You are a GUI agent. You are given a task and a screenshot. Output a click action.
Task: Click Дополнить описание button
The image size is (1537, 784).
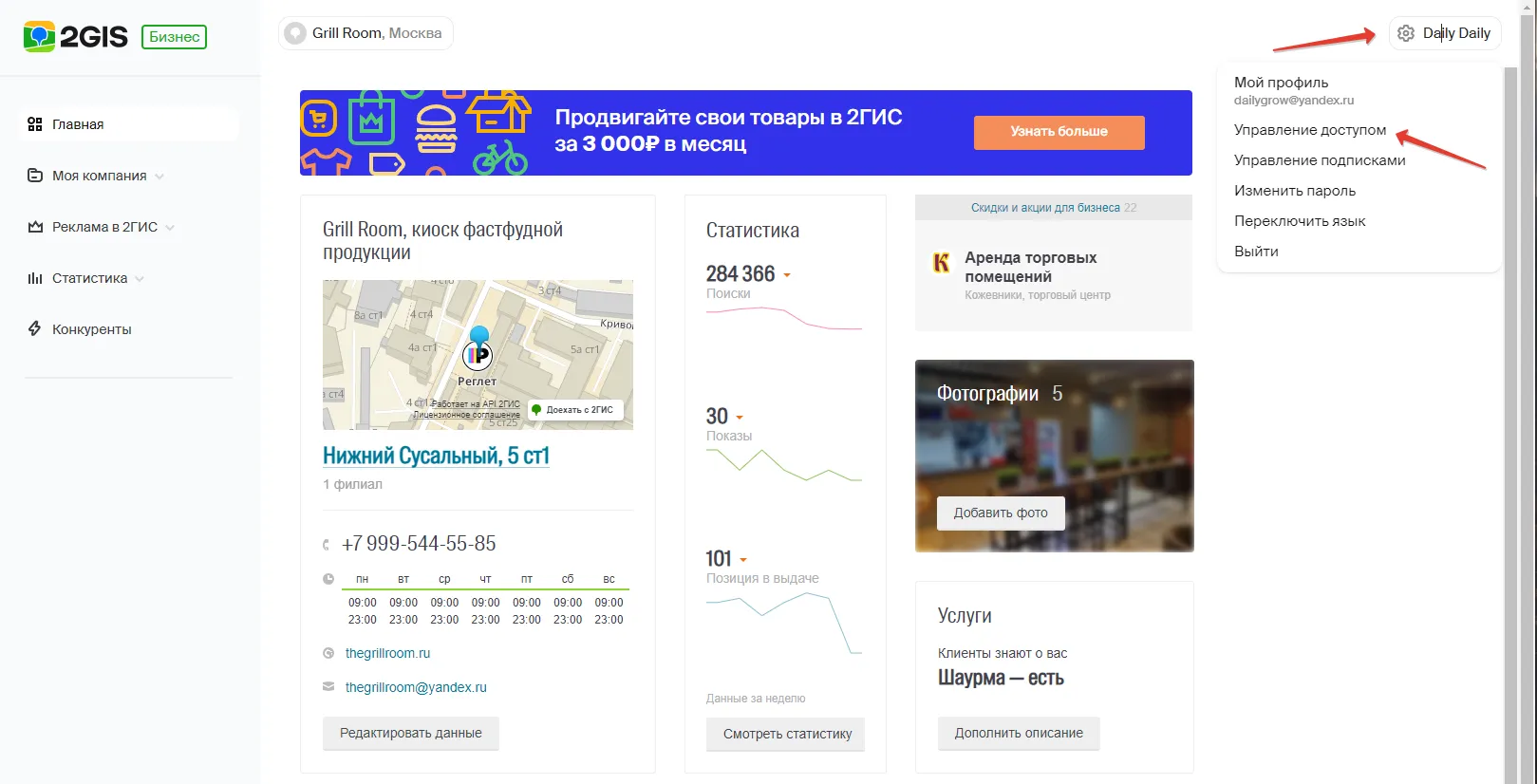(x=1019, y=733)
